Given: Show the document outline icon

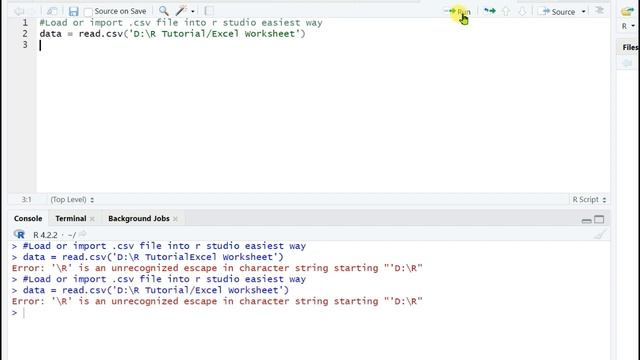Looking at the screenshot, I should pos(599,11).
